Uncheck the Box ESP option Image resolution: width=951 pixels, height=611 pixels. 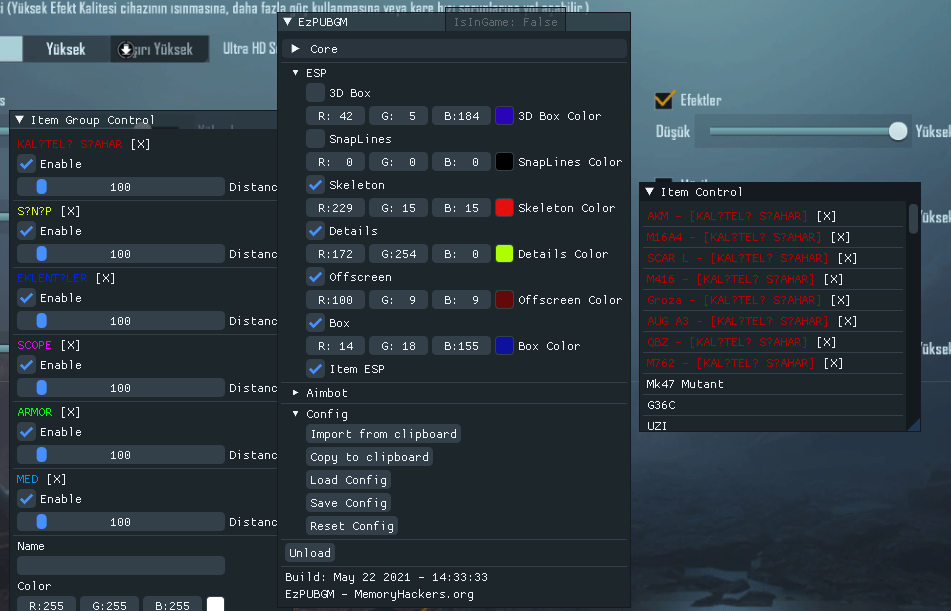[x=315, y=323]
